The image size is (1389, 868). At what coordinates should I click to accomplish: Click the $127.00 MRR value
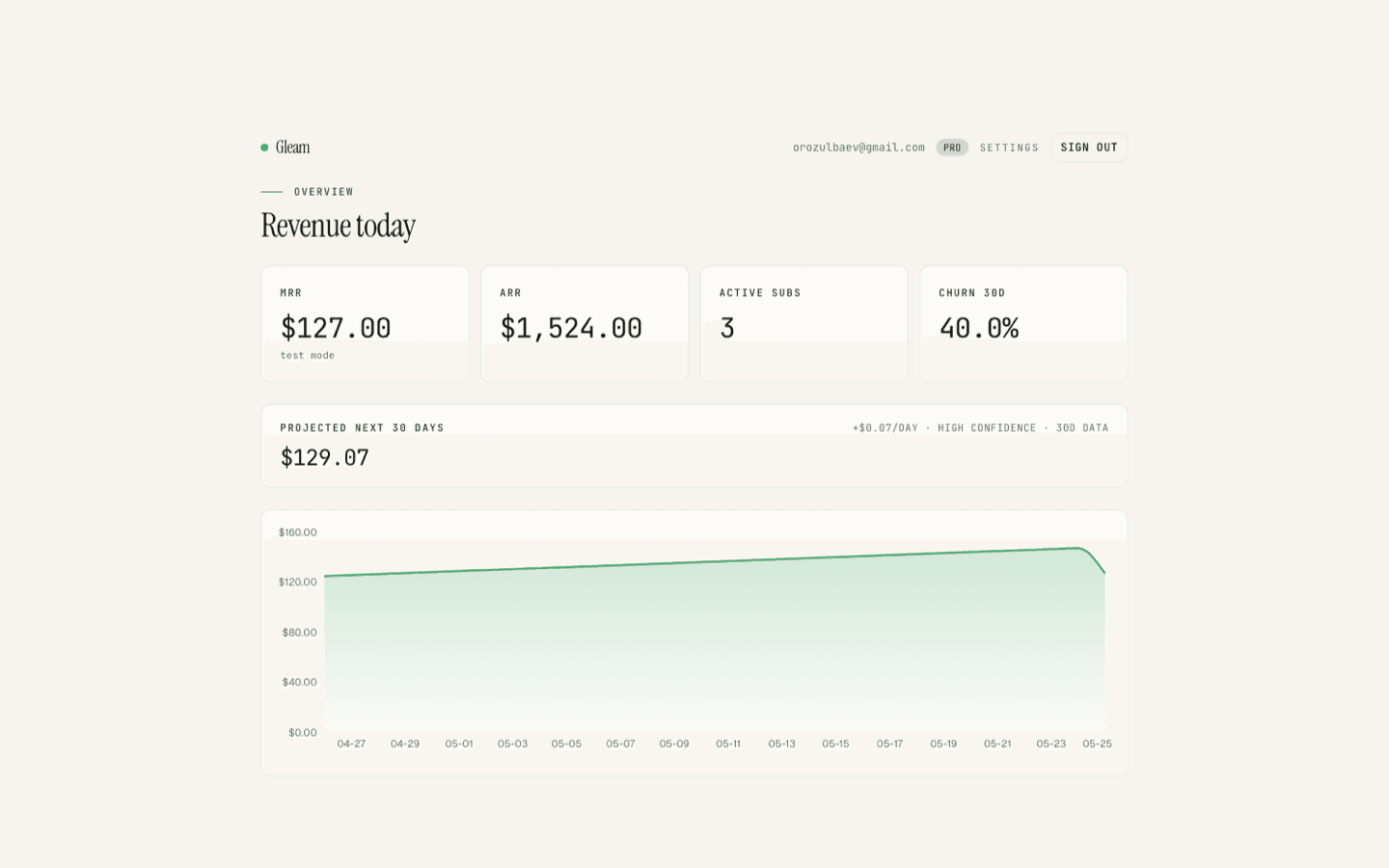(x=336, y=328)
